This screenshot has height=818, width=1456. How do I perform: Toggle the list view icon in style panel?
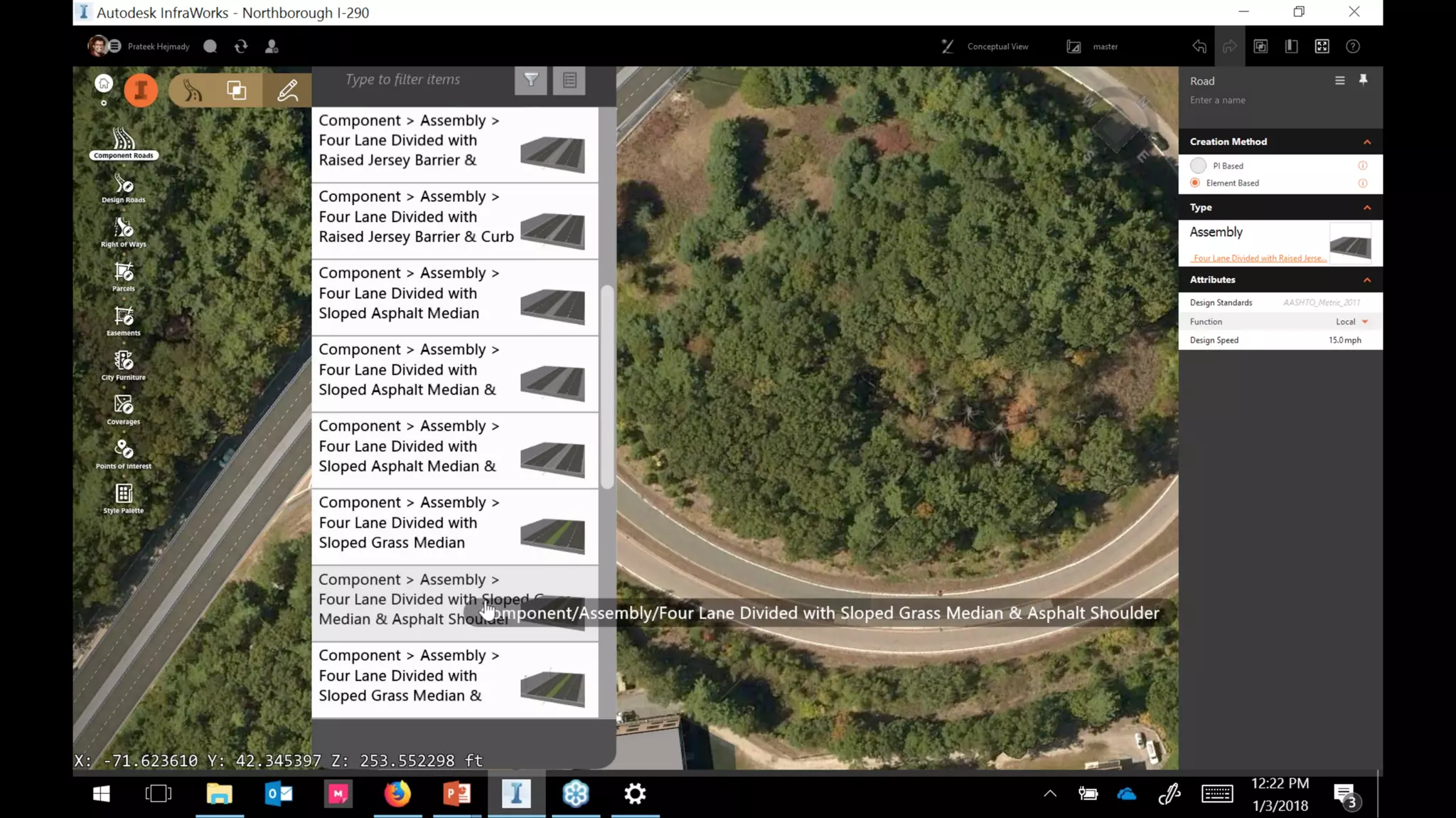(569, 80)
